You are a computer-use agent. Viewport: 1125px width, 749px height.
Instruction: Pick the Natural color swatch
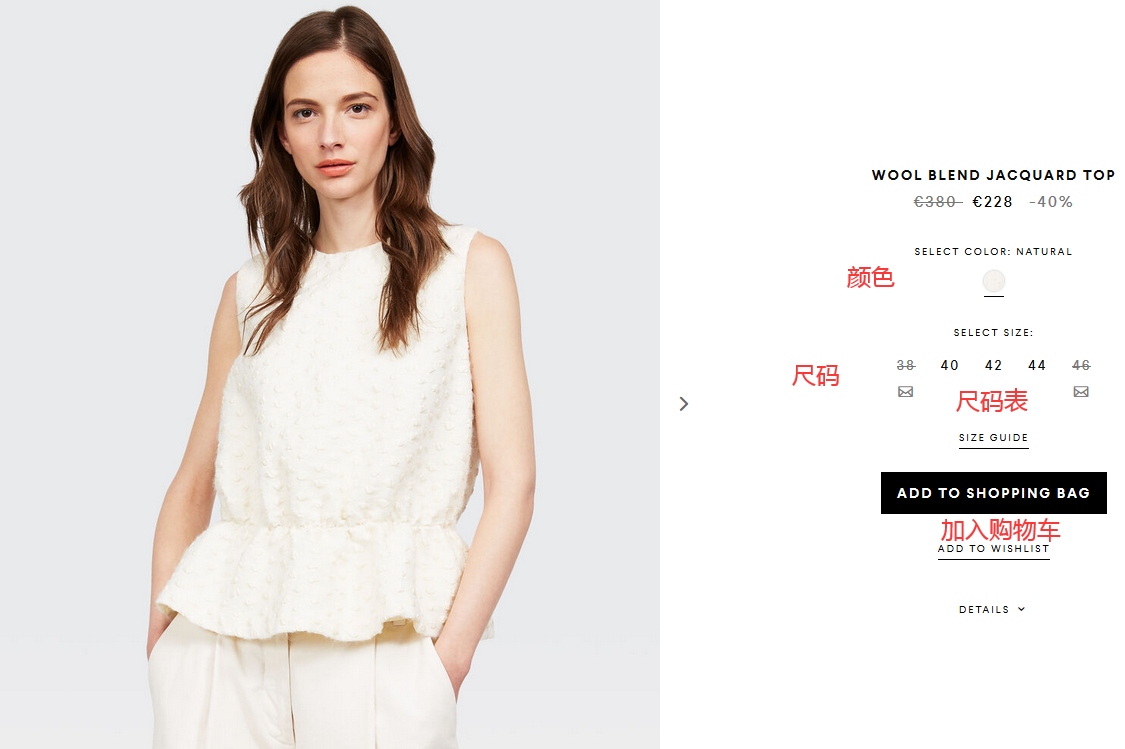994,281
